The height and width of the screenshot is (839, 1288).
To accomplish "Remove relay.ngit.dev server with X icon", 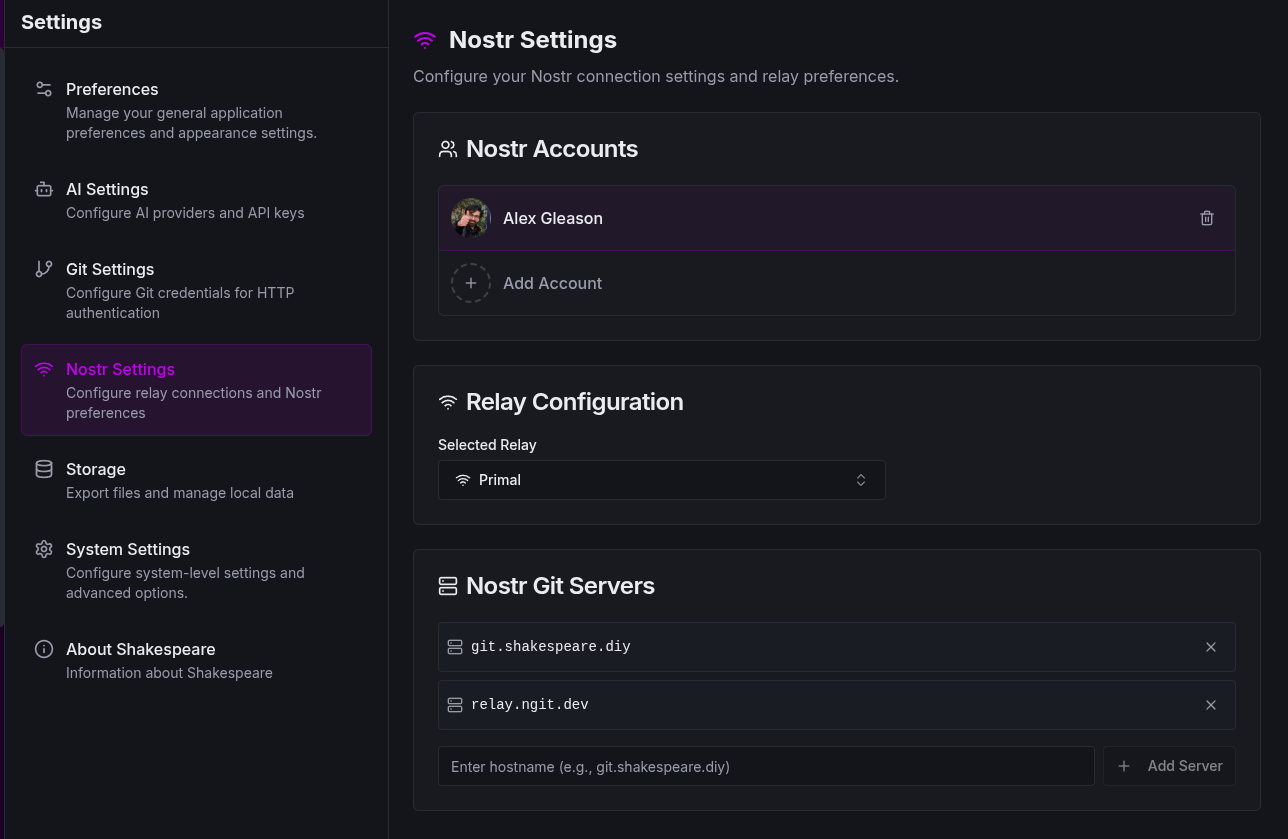I will [1210, 705].
